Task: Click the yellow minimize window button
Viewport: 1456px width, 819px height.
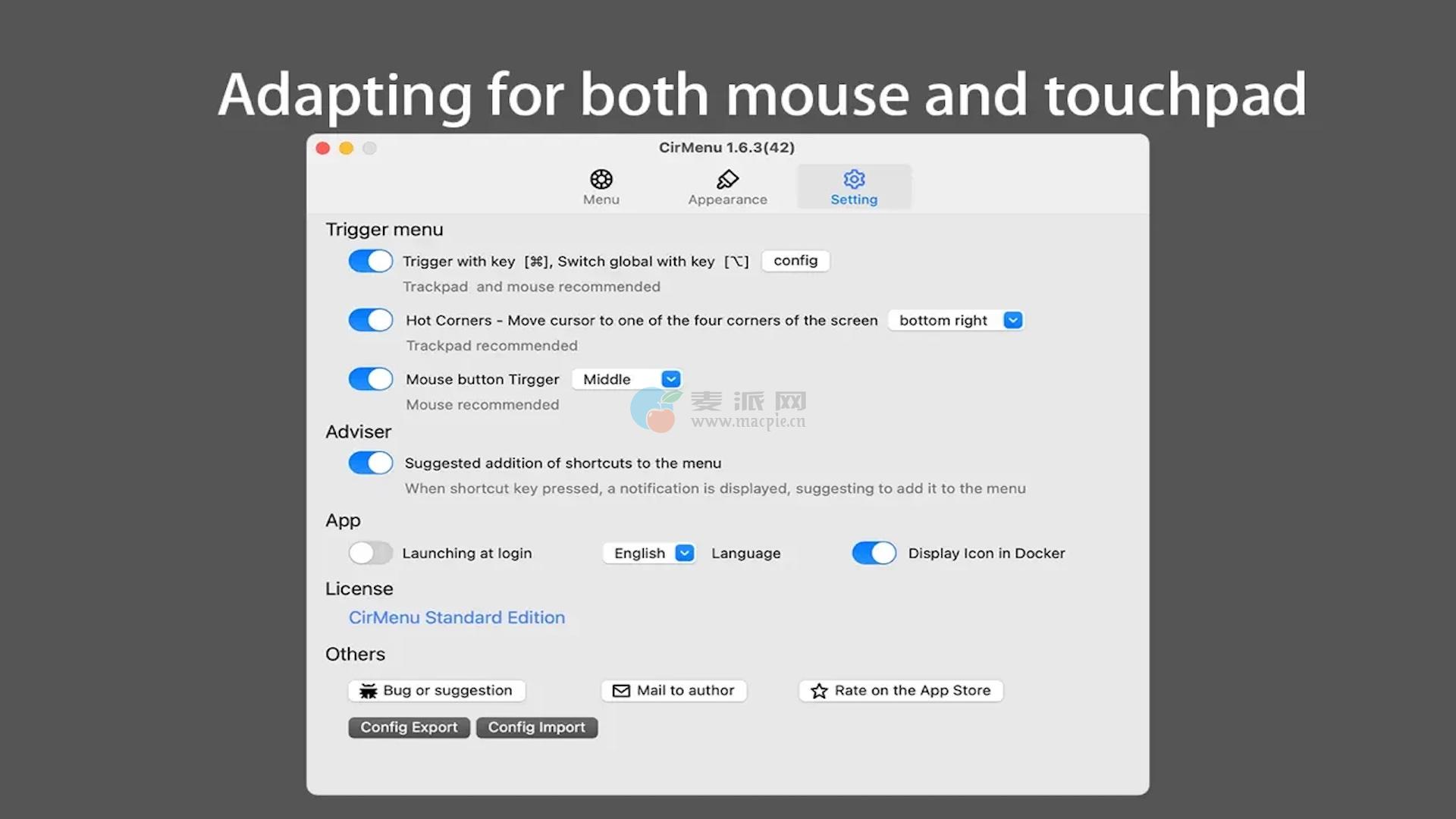Action: 347,148
